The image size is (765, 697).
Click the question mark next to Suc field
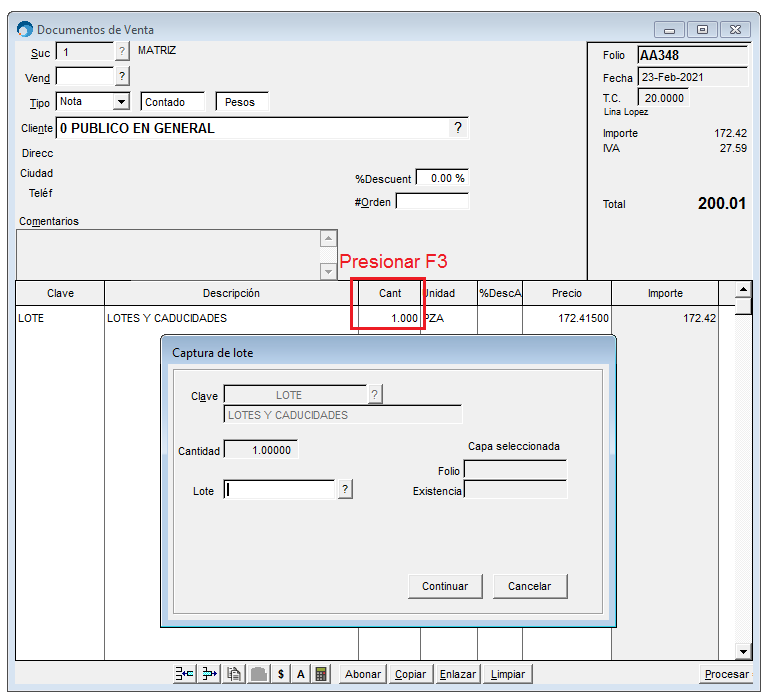pyautogui.click(x=122, y=51)
